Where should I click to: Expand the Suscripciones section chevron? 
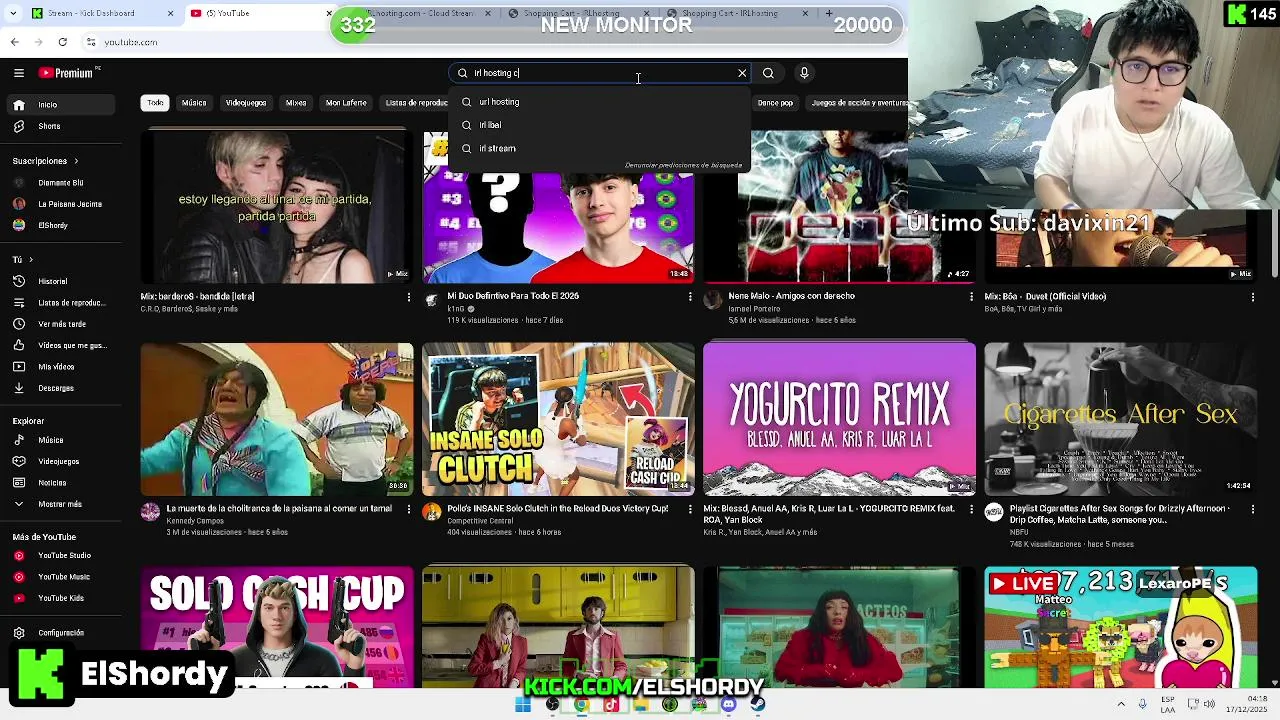pyautogui.click(x=75, y=161)
